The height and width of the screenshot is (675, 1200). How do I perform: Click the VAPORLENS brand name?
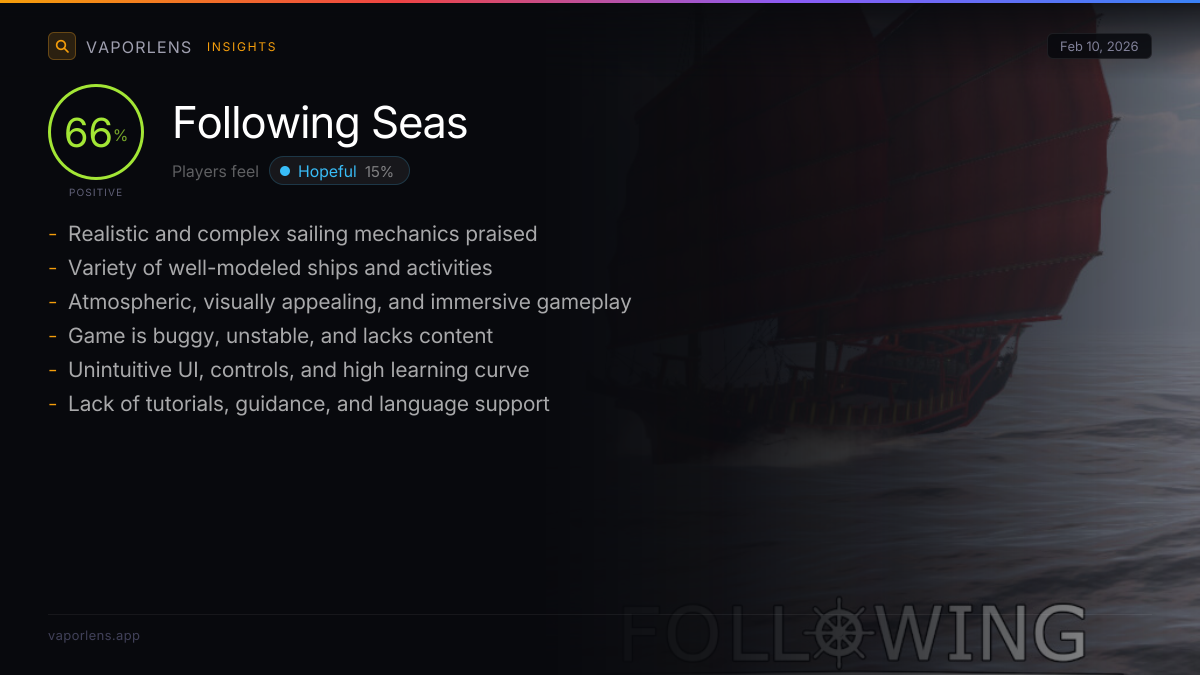138,47
